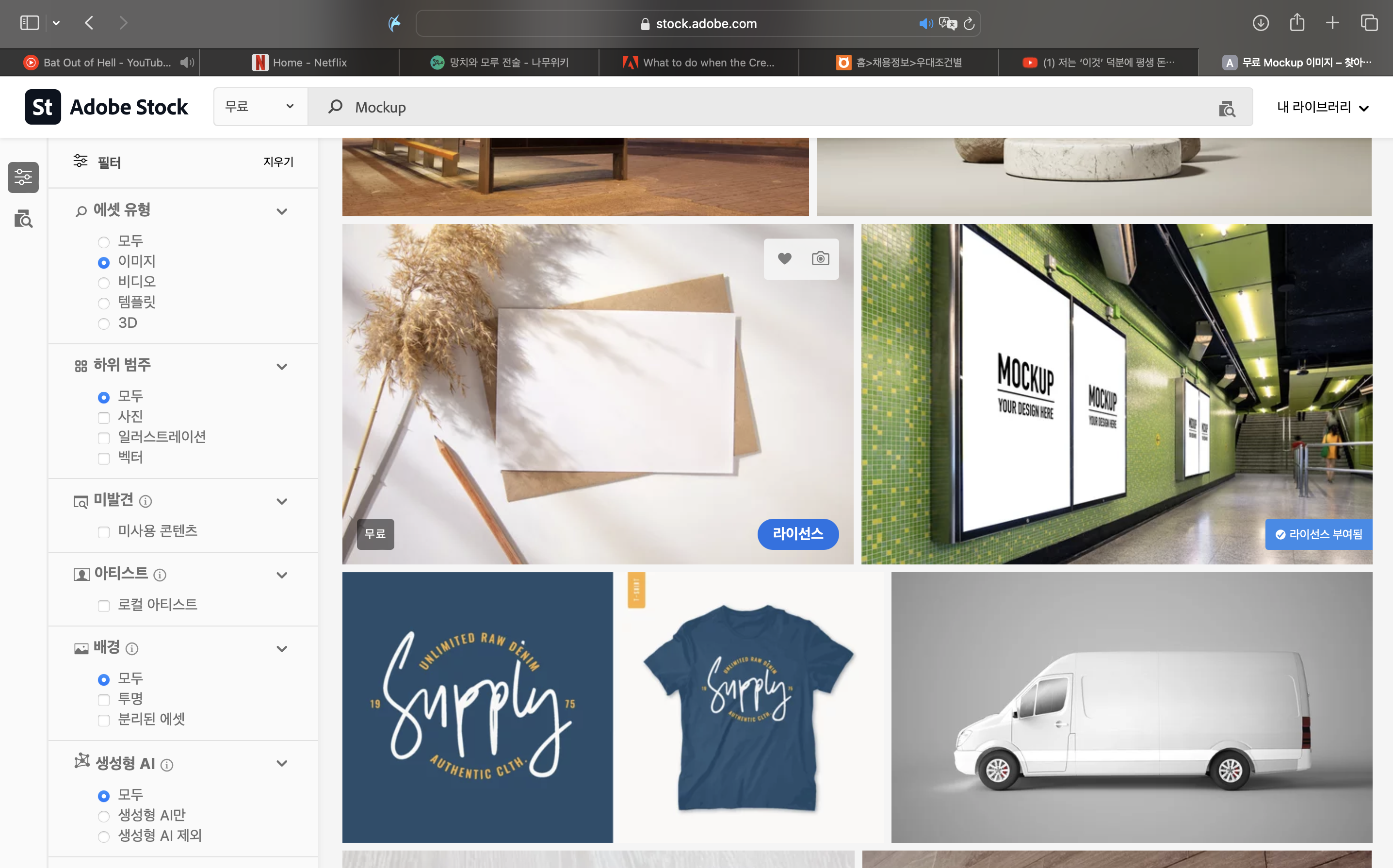This screenshot has width=1393, height=868.
Task: Click 지우기 to clear filters
Action: 278,162
